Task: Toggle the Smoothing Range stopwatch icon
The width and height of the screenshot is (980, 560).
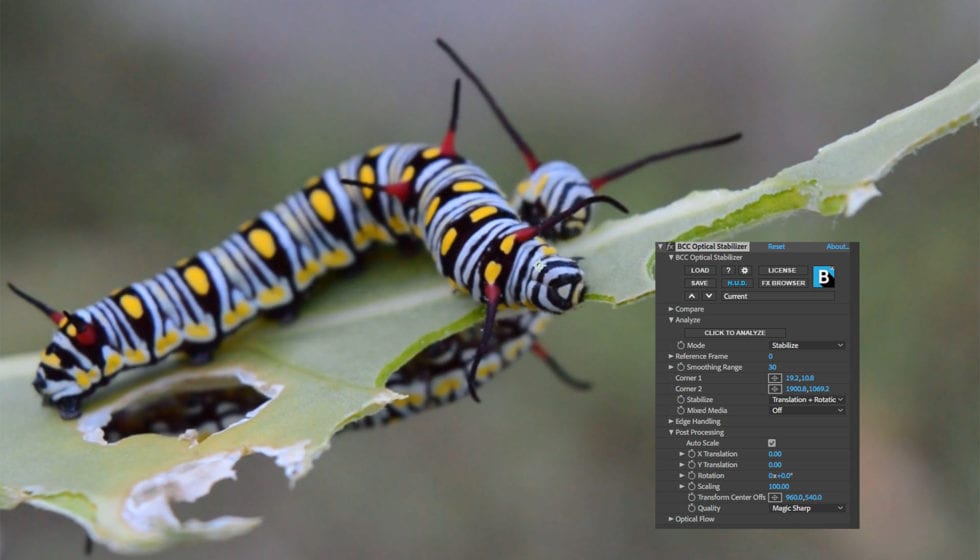Action: (681, 367)
